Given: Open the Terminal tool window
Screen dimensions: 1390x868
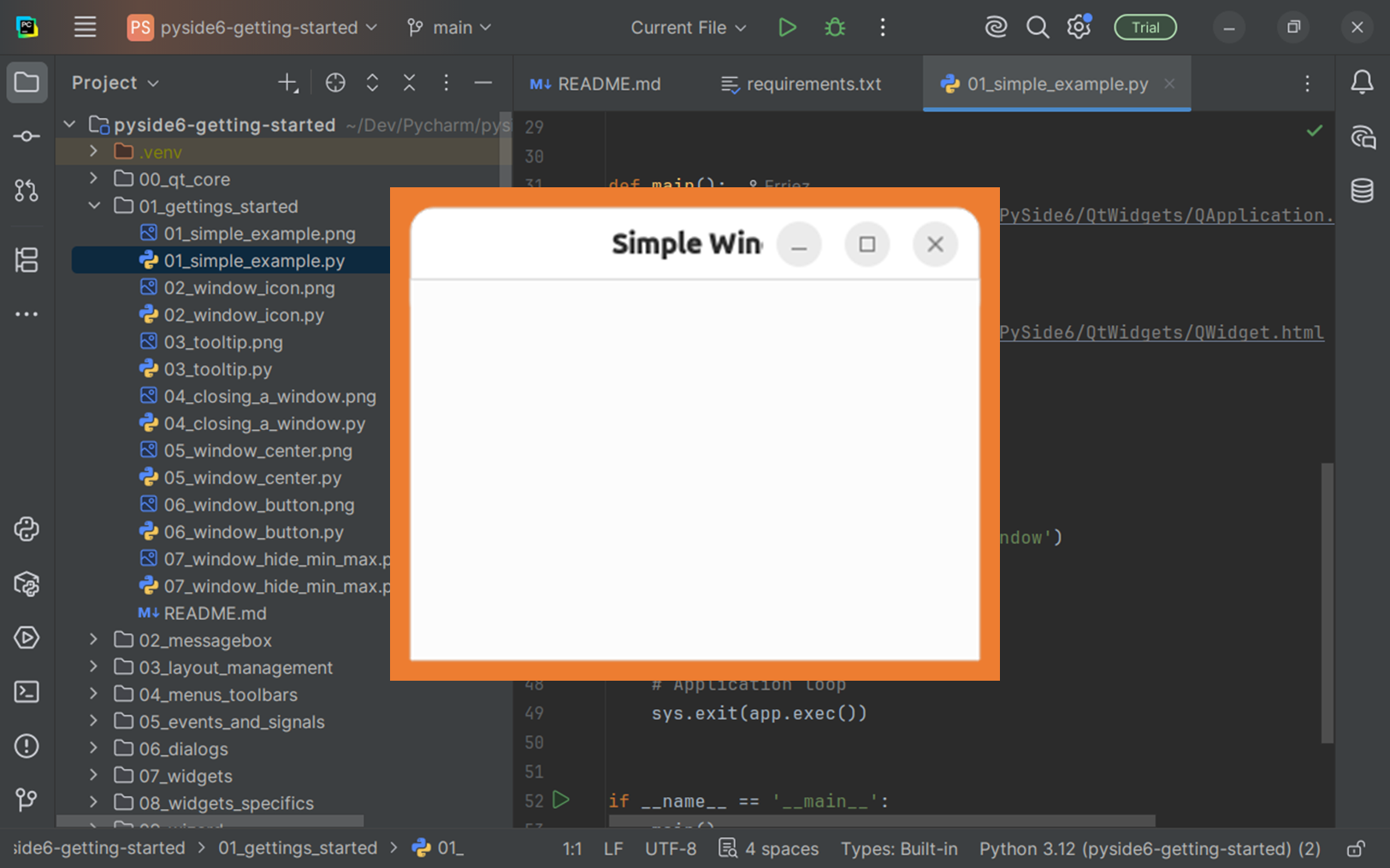Looking at the screenshot, I should [27, 692].
